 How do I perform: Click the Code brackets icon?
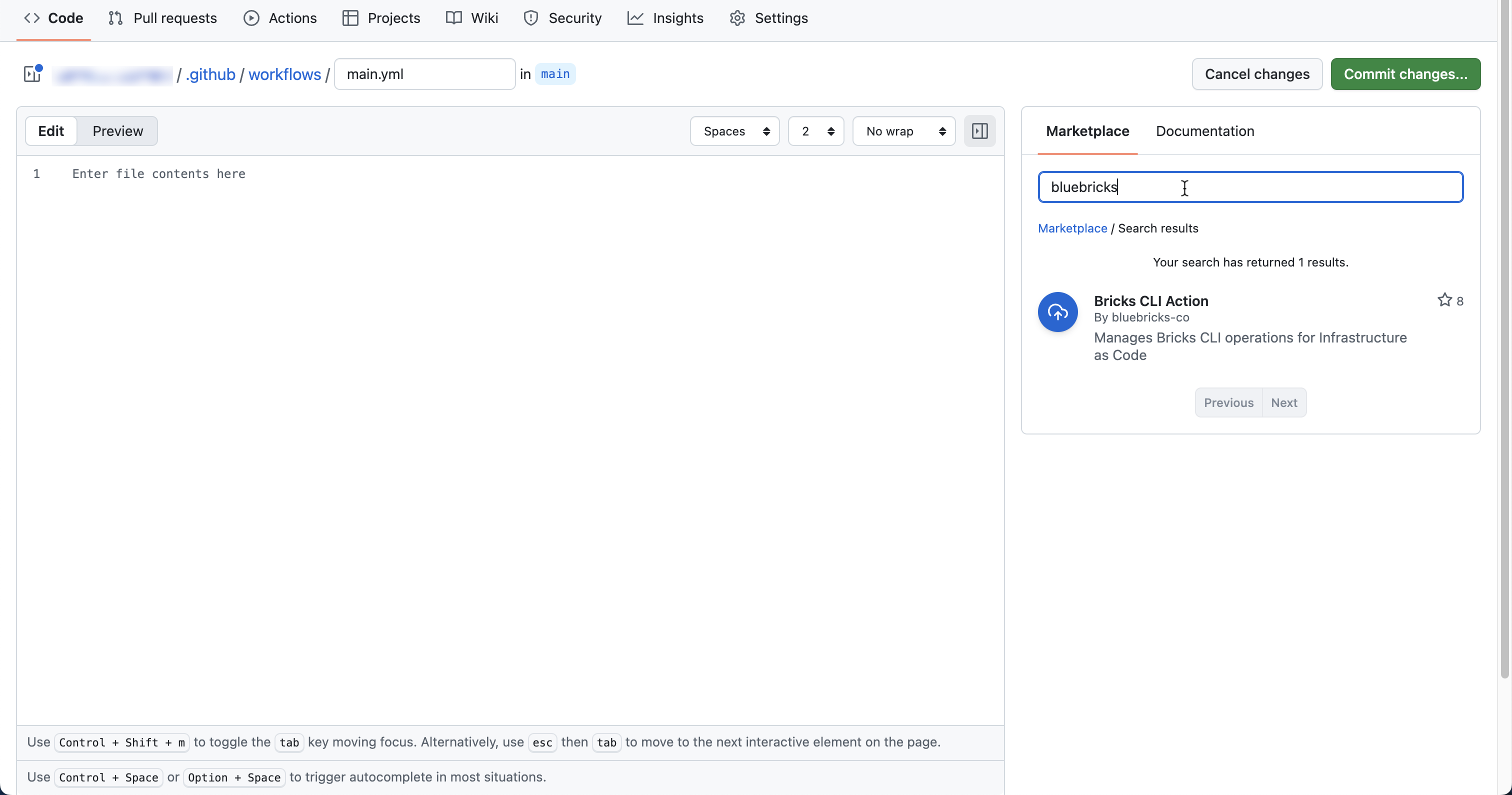31,18
